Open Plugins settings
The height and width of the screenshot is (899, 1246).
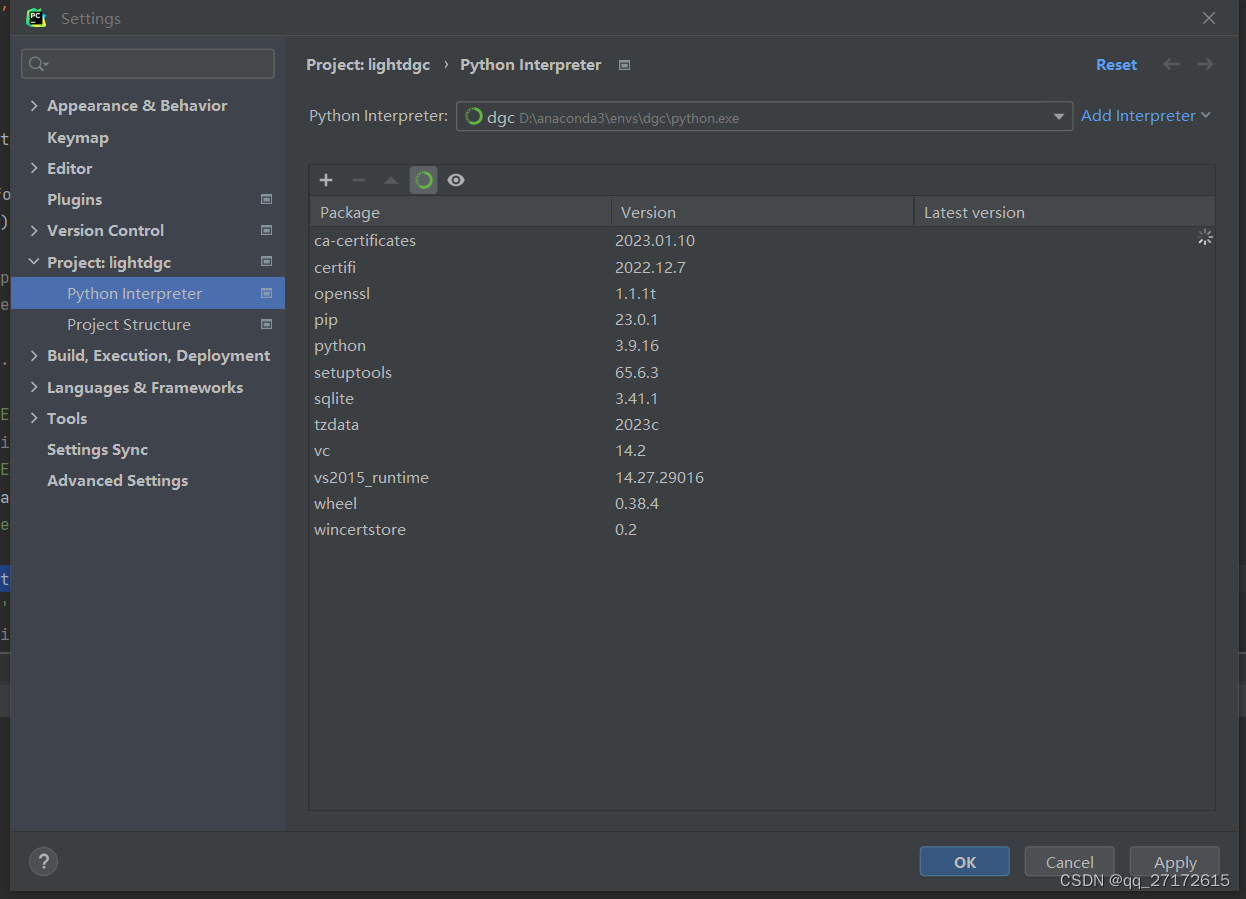(x=75, y=200)
